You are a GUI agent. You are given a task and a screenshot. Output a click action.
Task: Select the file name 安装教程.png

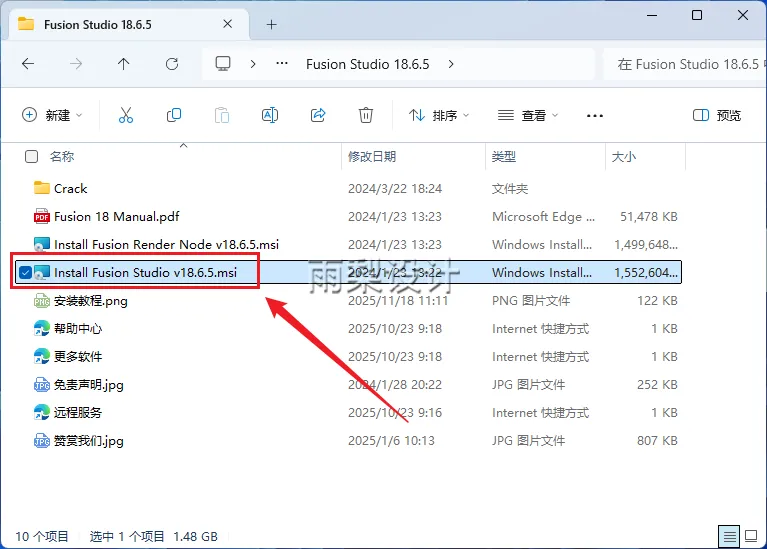click(90, 300)
